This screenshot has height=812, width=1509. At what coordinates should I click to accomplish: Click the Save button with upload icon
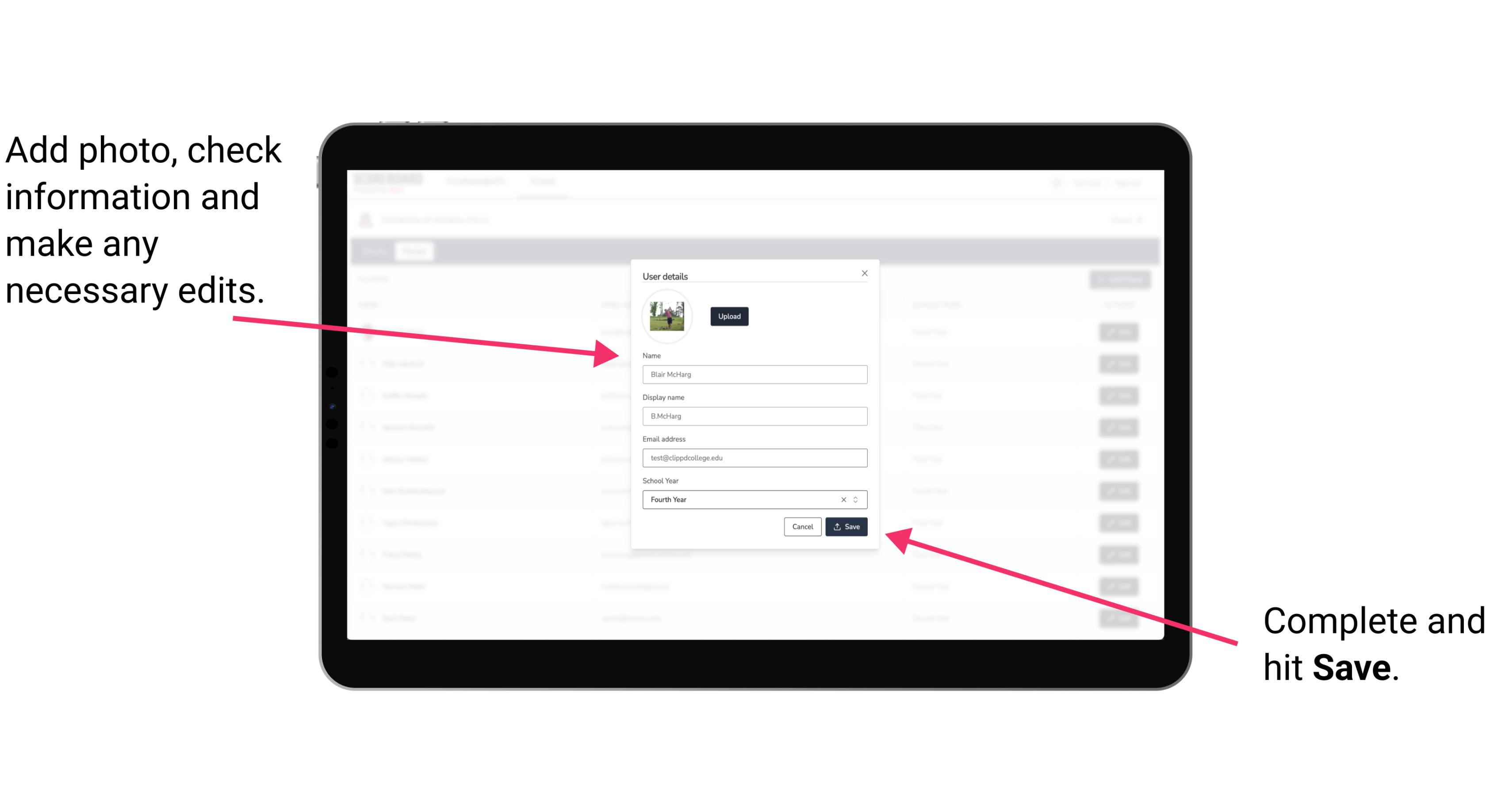click(846, 527)
